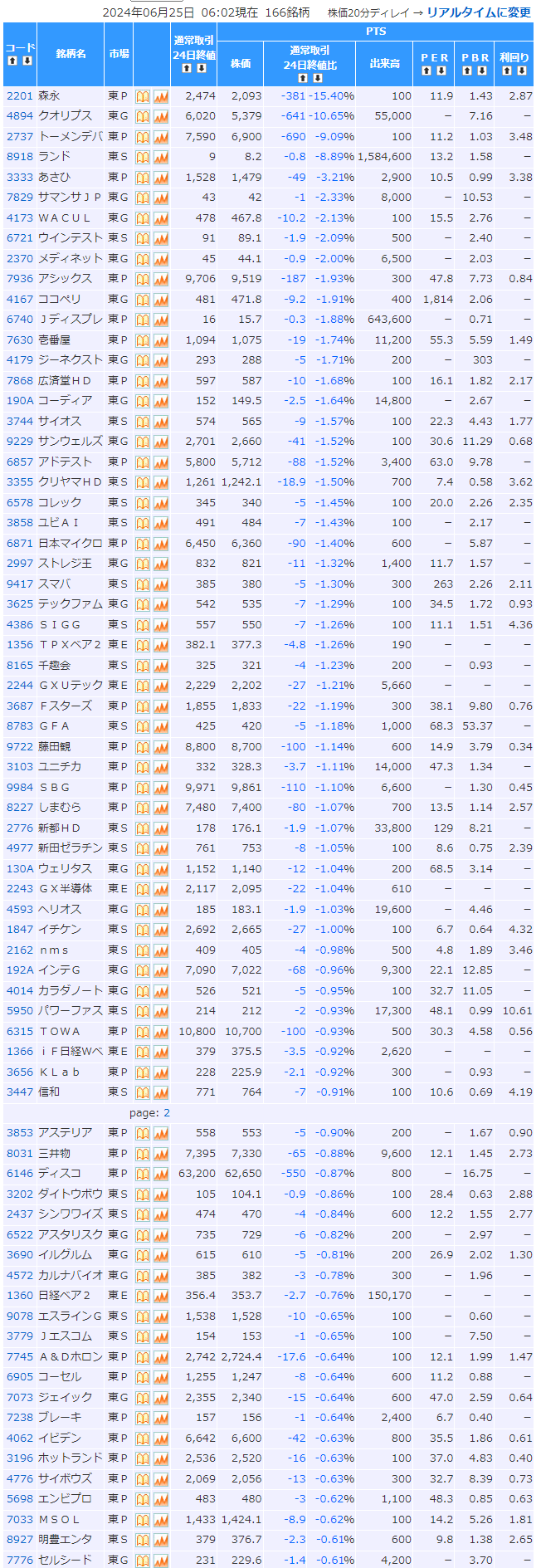The image size is (541, 1568).
Task: Sort the コード column descending with down arrow
Action: coord(27,61)
